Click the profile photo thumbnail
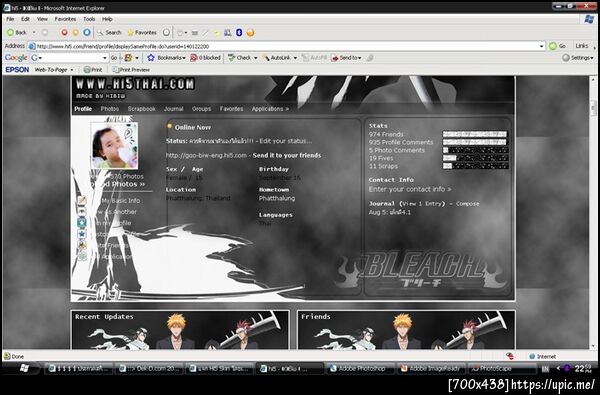Viewport: 600px width, 395px height. pyautogui.click(x=114, y=146)
